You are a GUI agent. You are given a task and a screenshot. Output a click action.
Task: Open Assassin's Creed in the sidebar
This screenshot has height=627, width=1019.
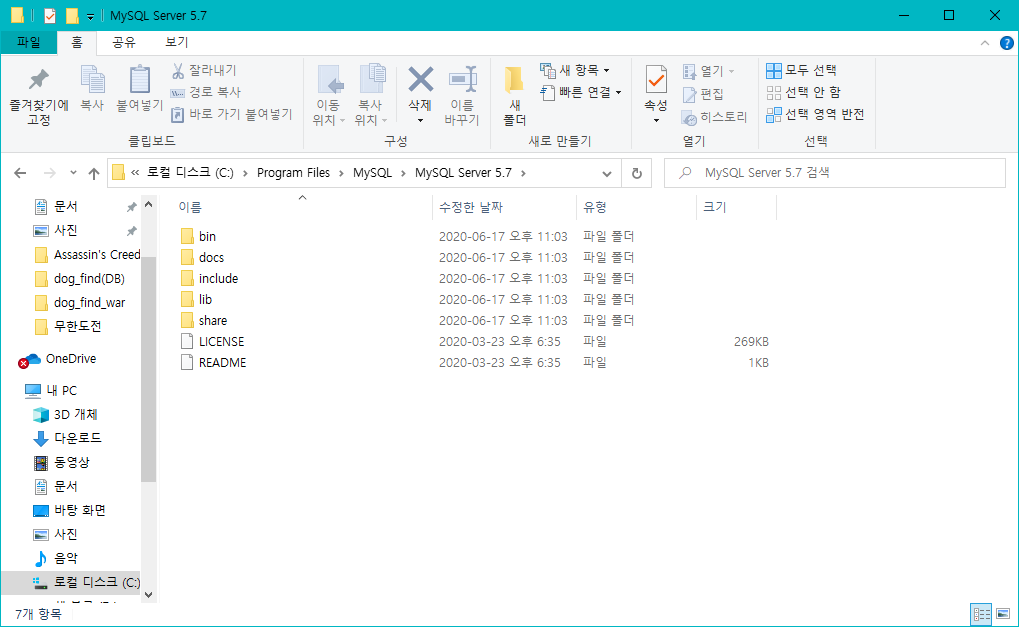tap(87, 255)
